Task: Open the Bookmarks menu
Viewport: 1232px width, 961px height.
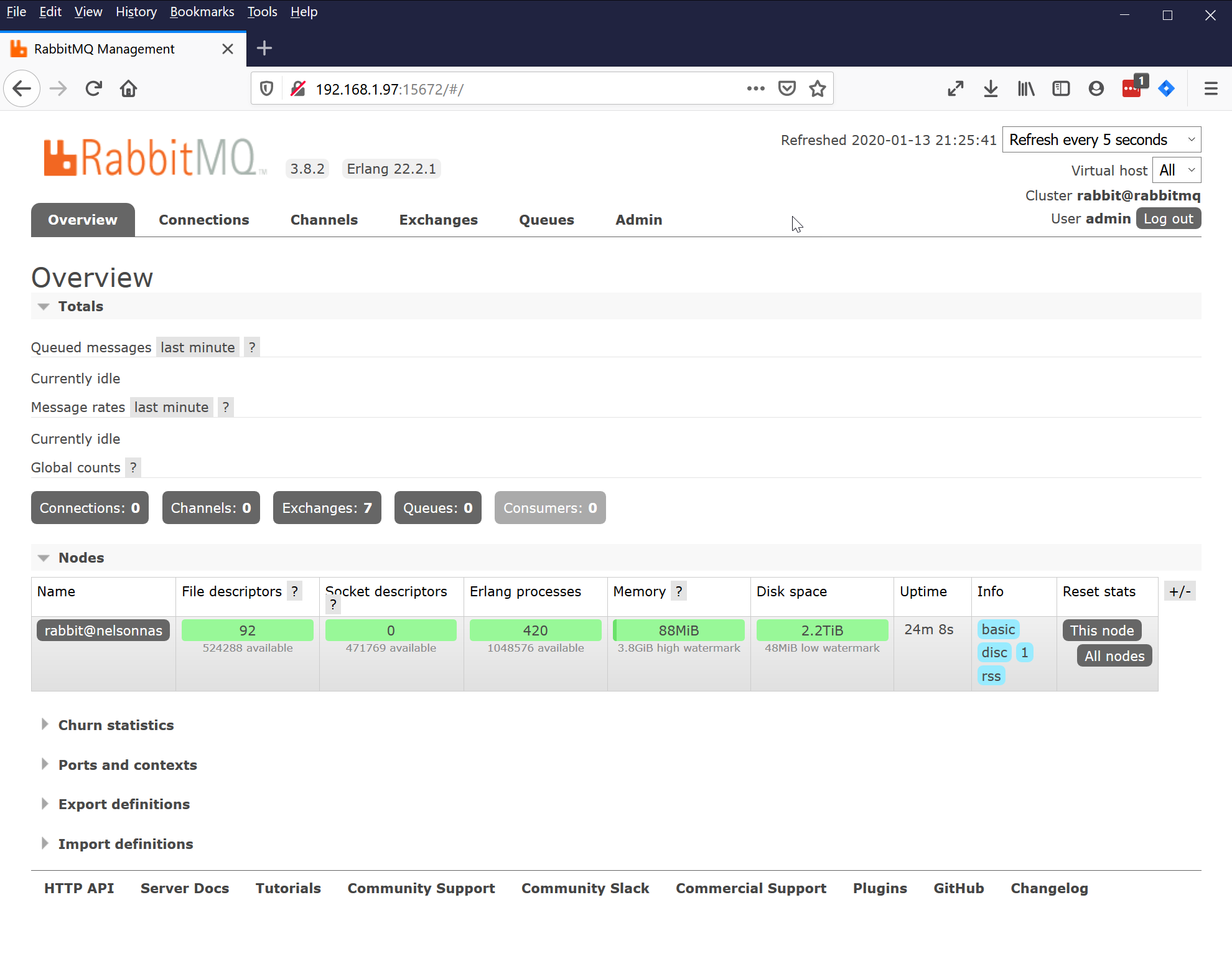Action: (202, 12)
